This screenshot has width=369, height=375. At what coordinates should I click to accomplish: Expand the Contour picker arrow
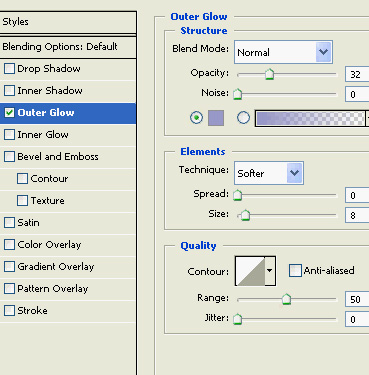pos(270,271)
